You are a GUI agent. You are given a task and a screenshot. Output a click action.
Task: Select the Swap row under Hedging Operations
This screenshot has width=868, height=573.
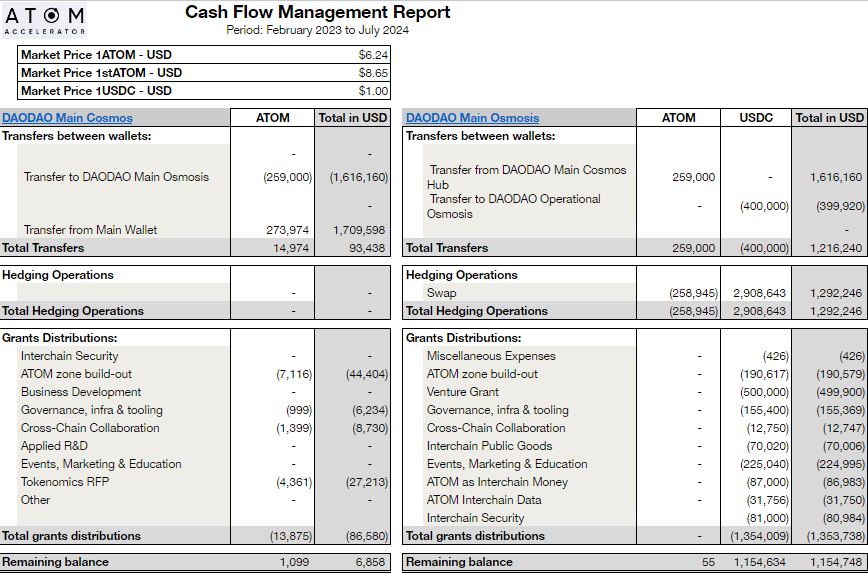(441, 293)
